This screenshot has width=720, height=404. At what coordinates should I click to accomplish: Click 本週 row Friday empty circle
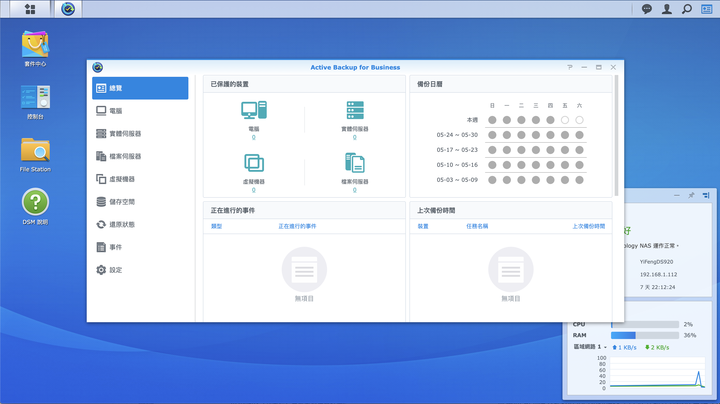point(565,120)
